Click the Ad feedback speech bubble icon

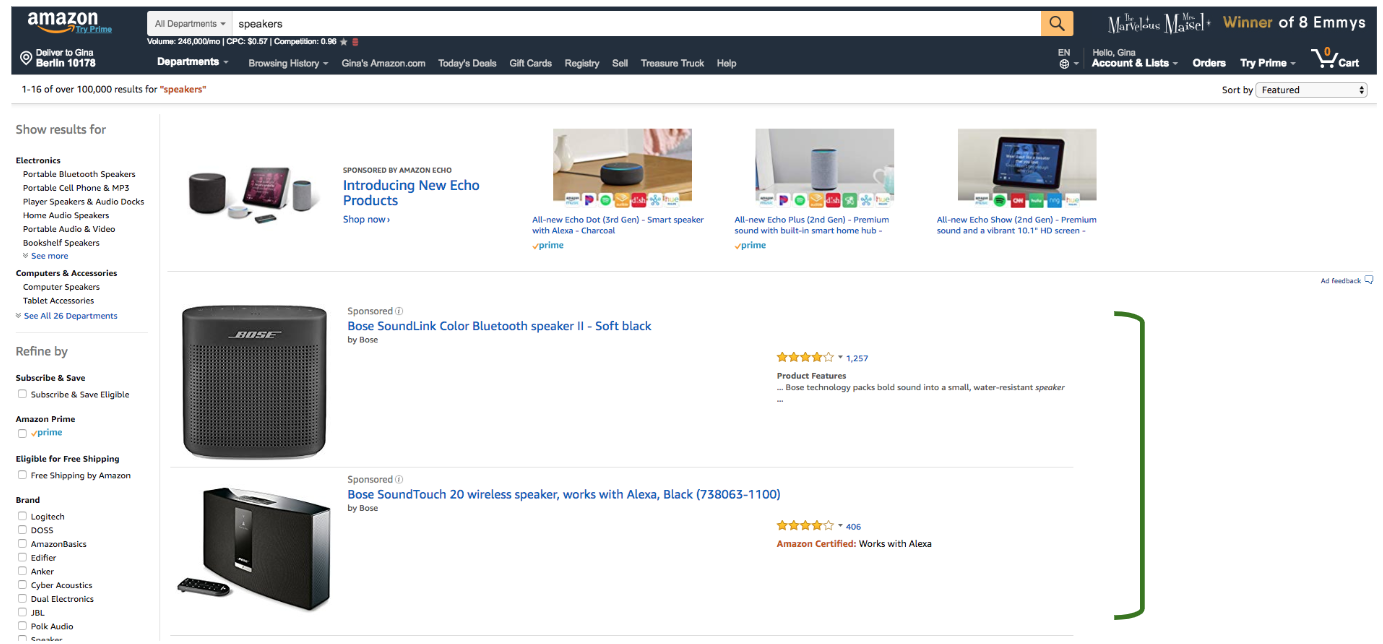[x=1369, y=280]
